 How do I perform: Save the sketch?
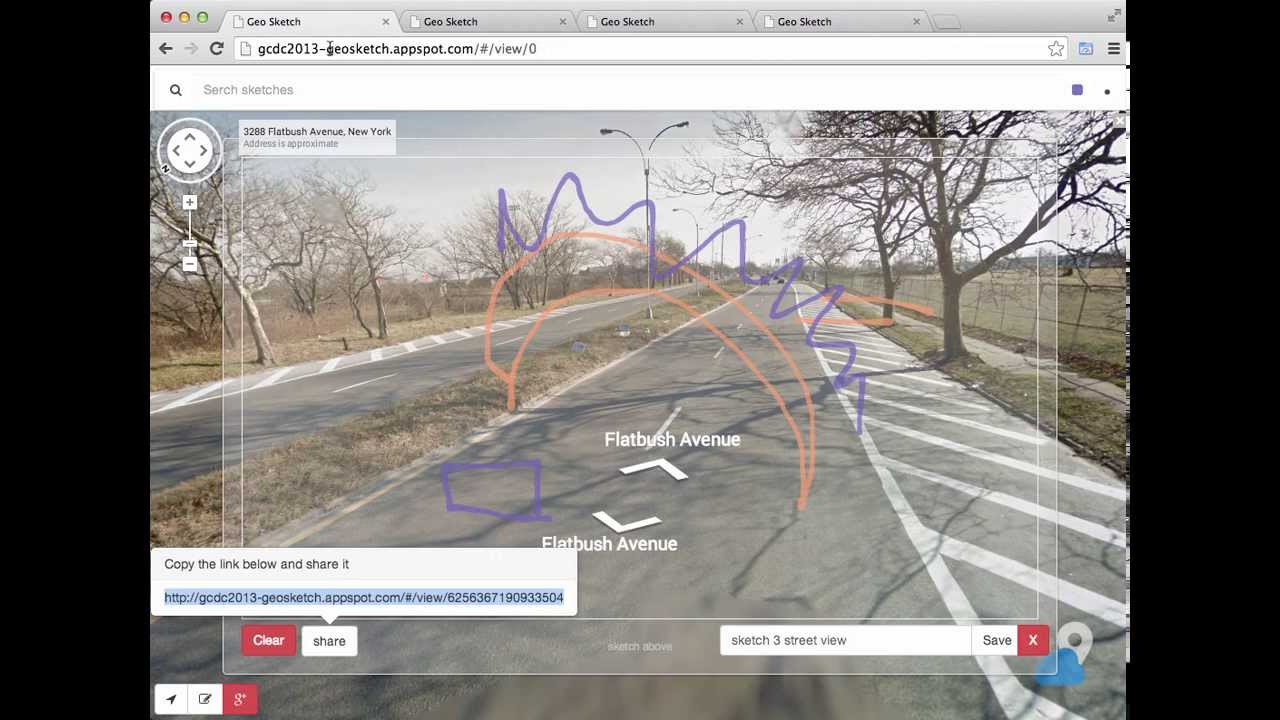[x=996, y=640]
